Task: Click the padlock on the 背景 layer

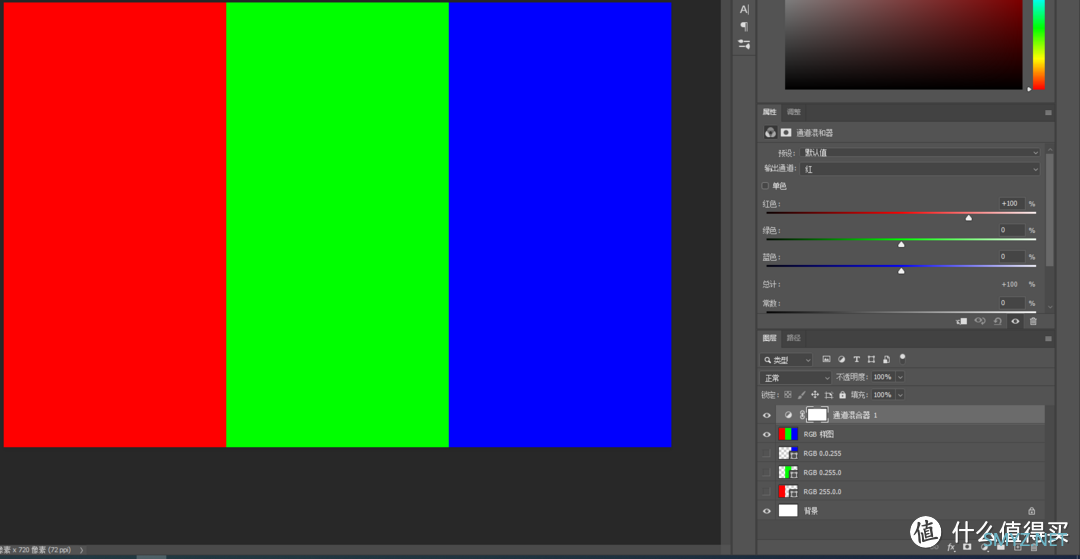Action: point(1031,511)
